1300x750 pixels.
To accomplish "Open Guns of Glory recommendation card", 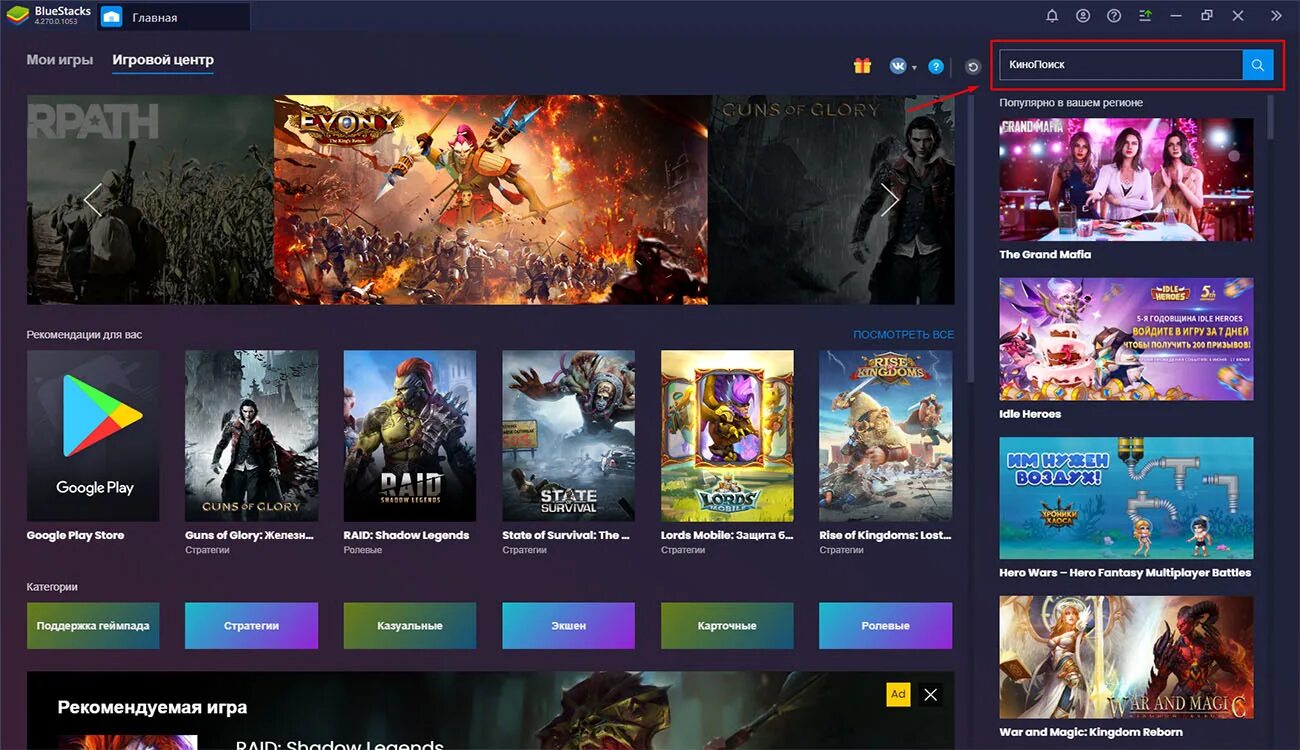I will 251,435.
